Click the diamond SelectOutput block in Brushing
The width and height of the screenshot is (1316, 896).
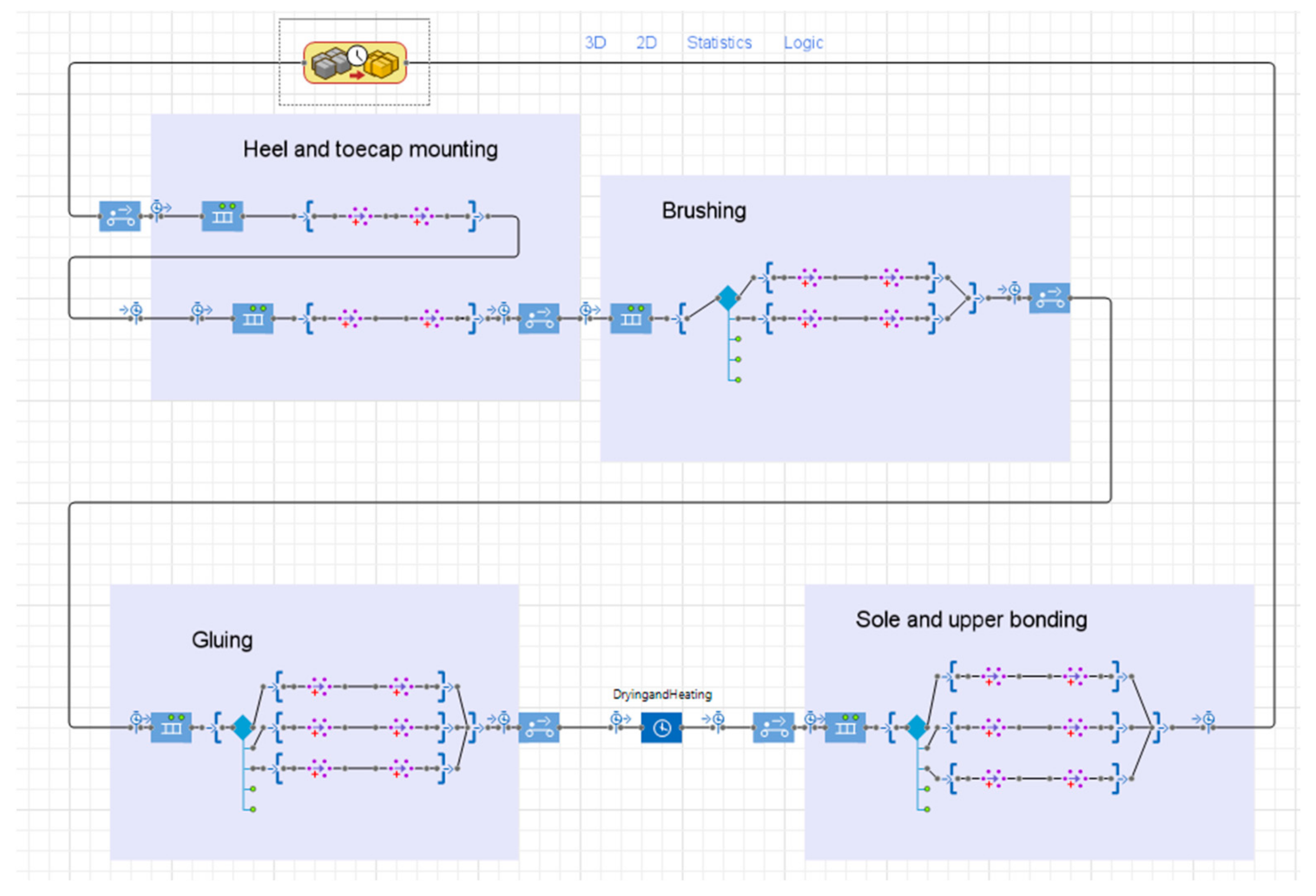728,298
